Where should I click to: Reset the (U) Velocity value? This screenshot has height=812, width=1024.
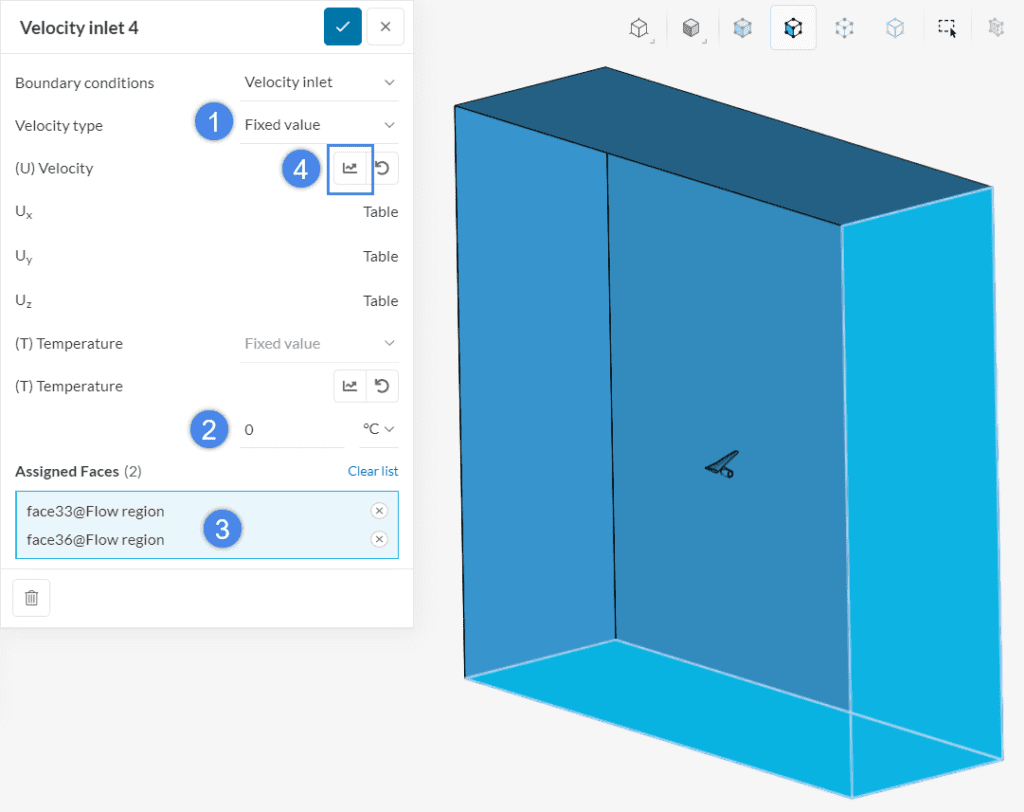click(383, 168)
